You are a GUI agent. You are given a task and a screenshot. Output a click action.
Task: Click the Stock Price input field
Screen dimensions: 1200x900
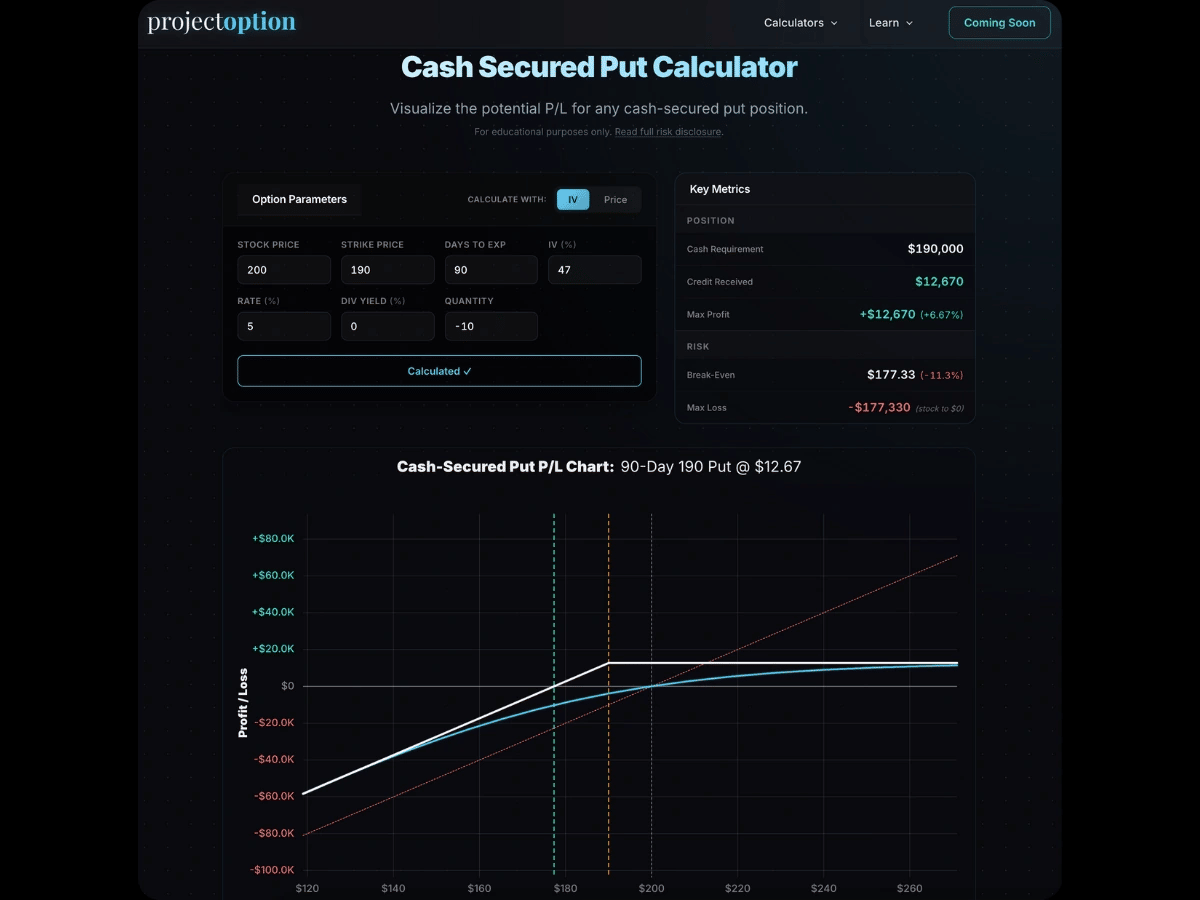[x=284, y=270]
